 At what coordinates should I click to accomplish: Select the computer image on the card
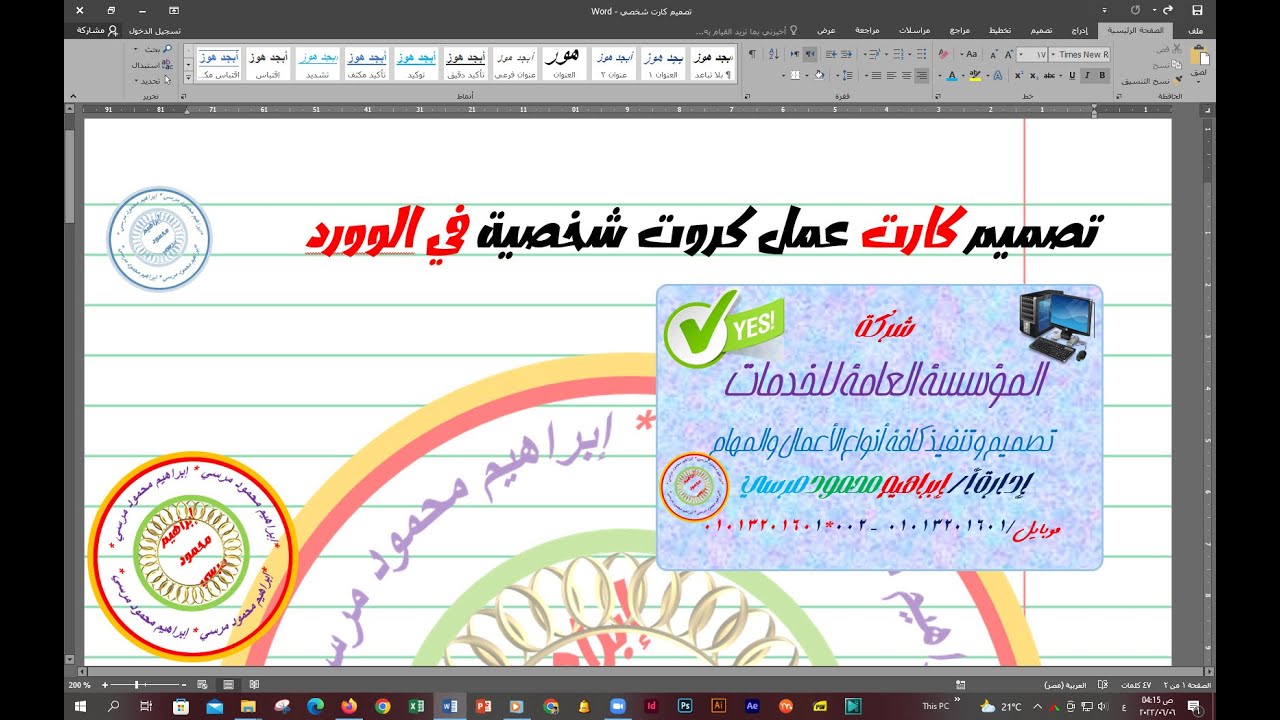click(x=1057, y=326)
